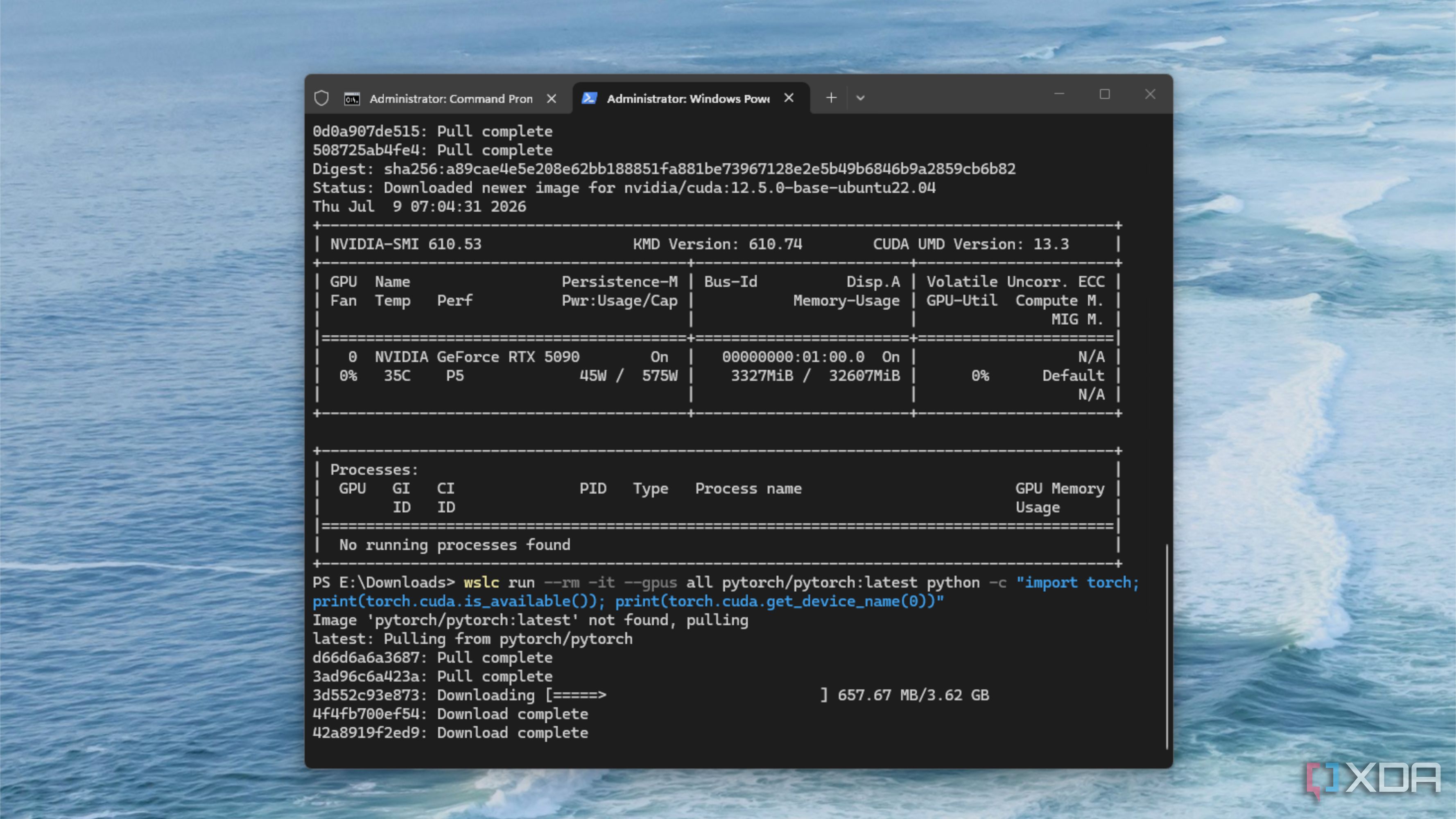The height and width of the screenshot is (819, 1456).
Task: Click the 'wslc' command word
Action: tap(481, 583)
